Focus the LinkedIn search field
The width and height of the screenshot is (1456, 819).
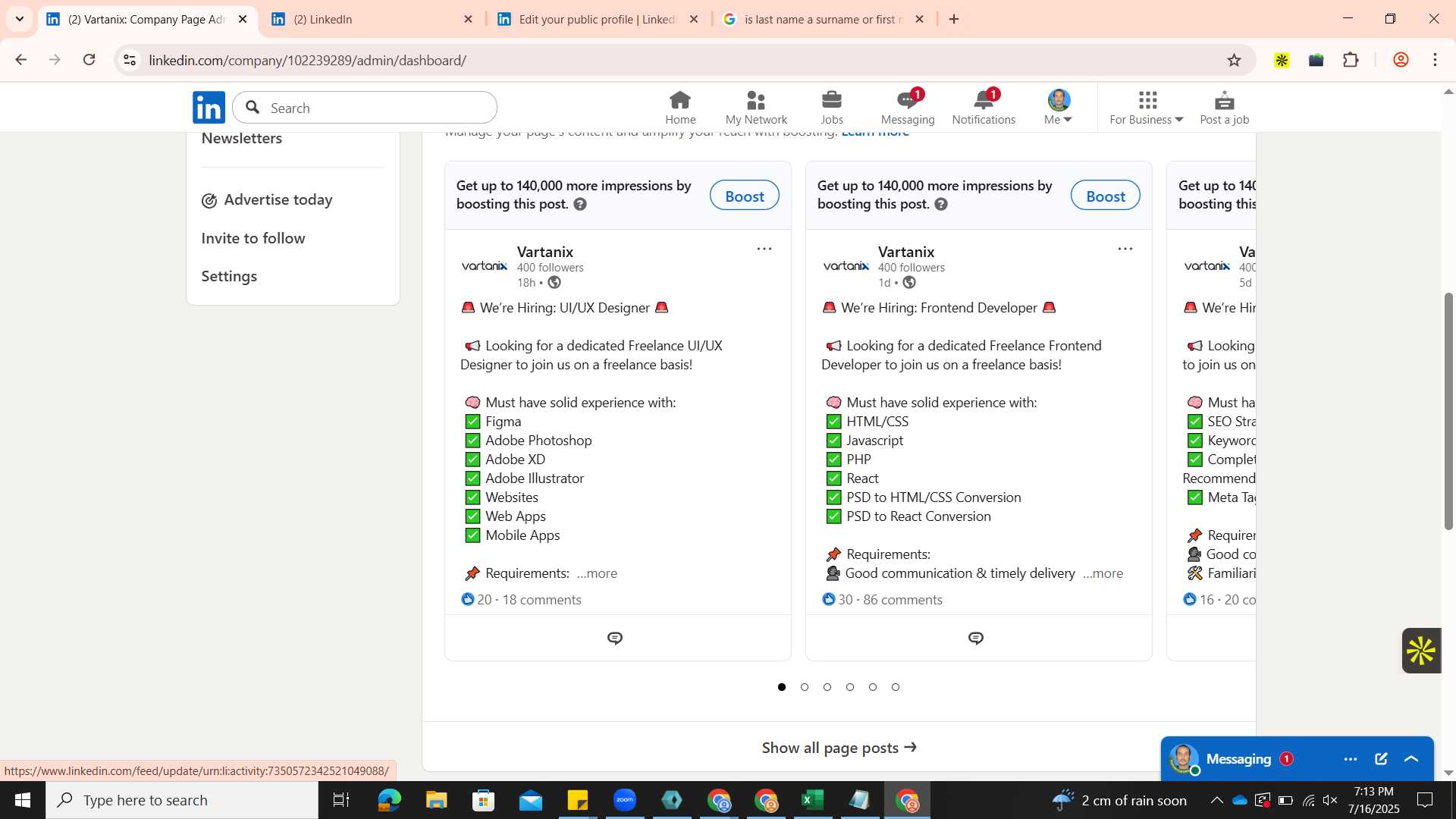click(x=365, y=108)
